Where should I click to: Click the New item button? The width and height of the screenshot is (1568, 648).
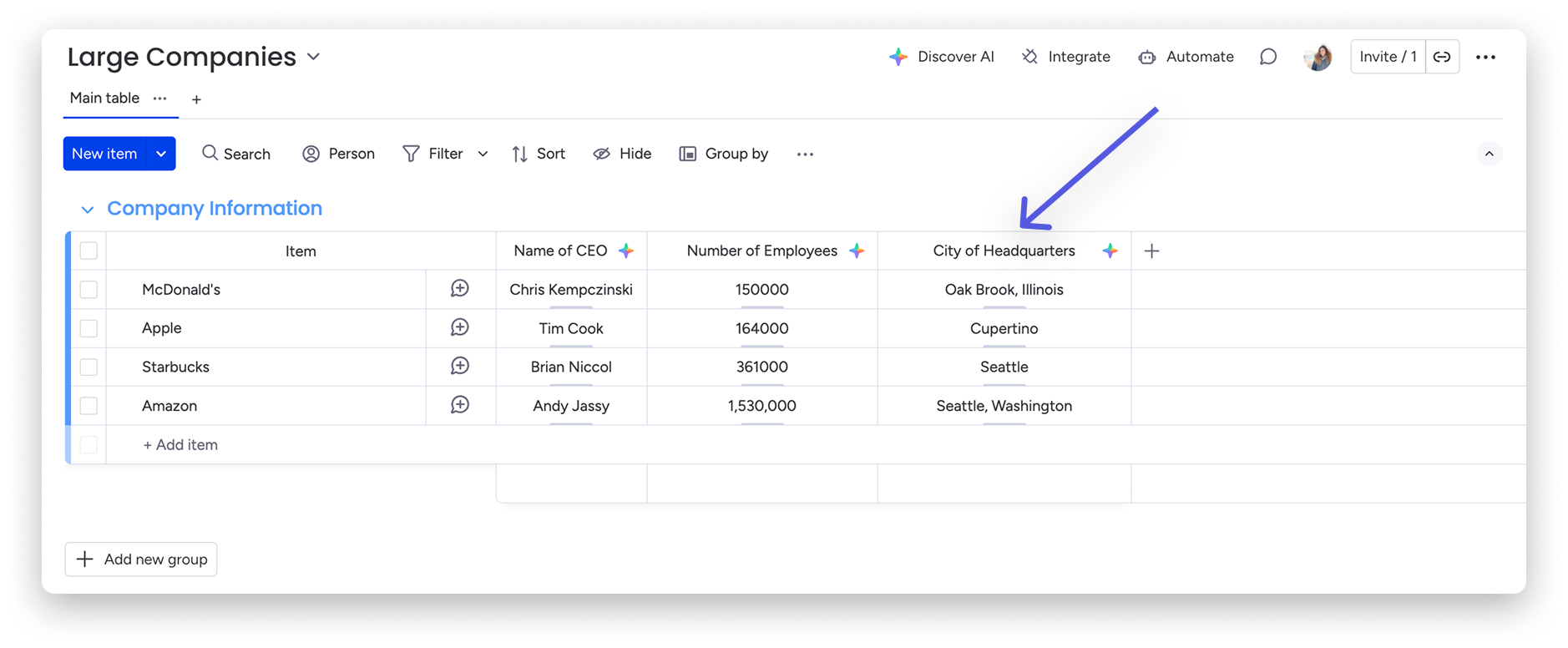tap(104, 154)
